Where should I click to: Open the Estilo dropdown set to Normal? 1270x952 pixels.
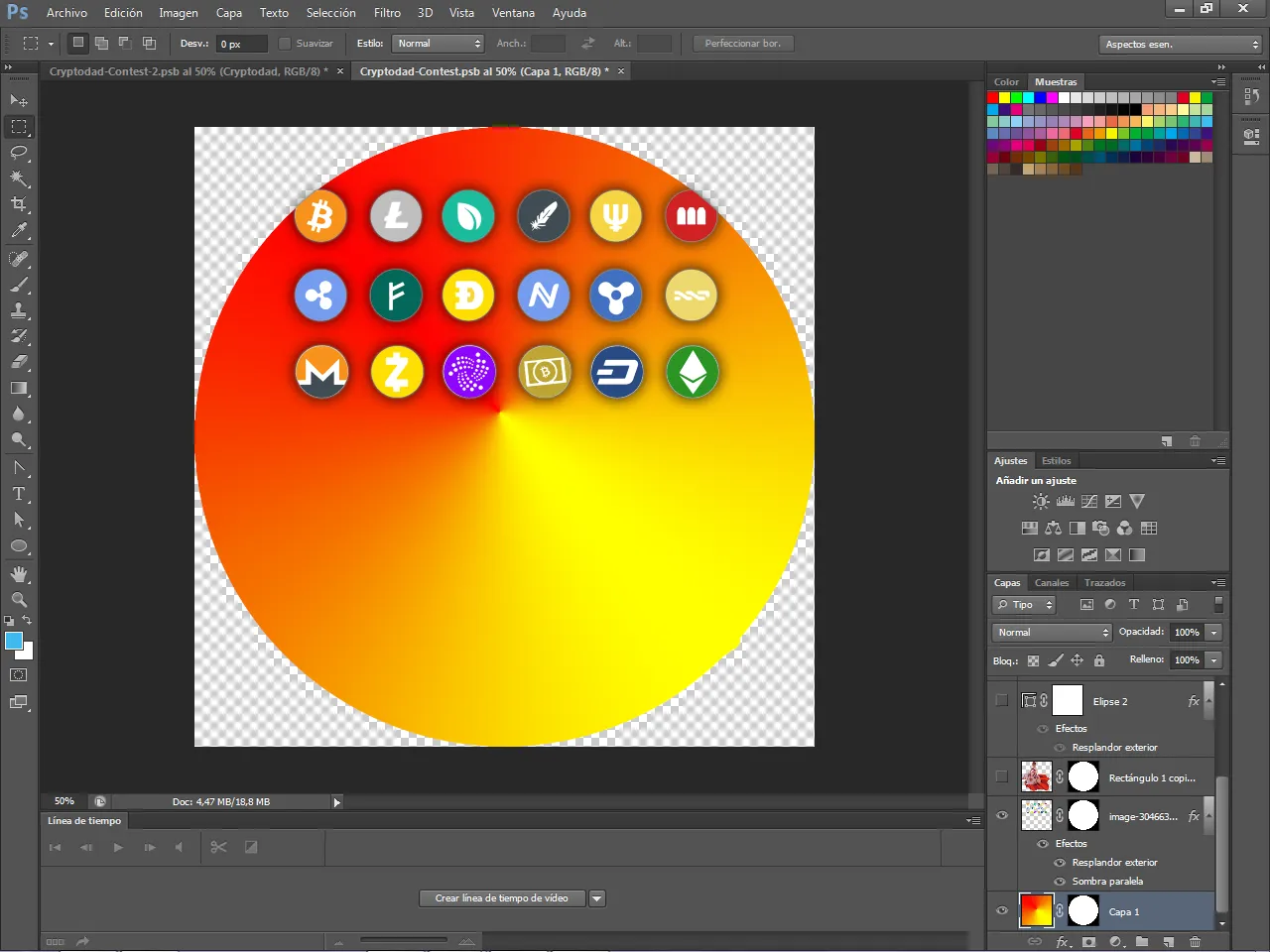click(438, 44)
